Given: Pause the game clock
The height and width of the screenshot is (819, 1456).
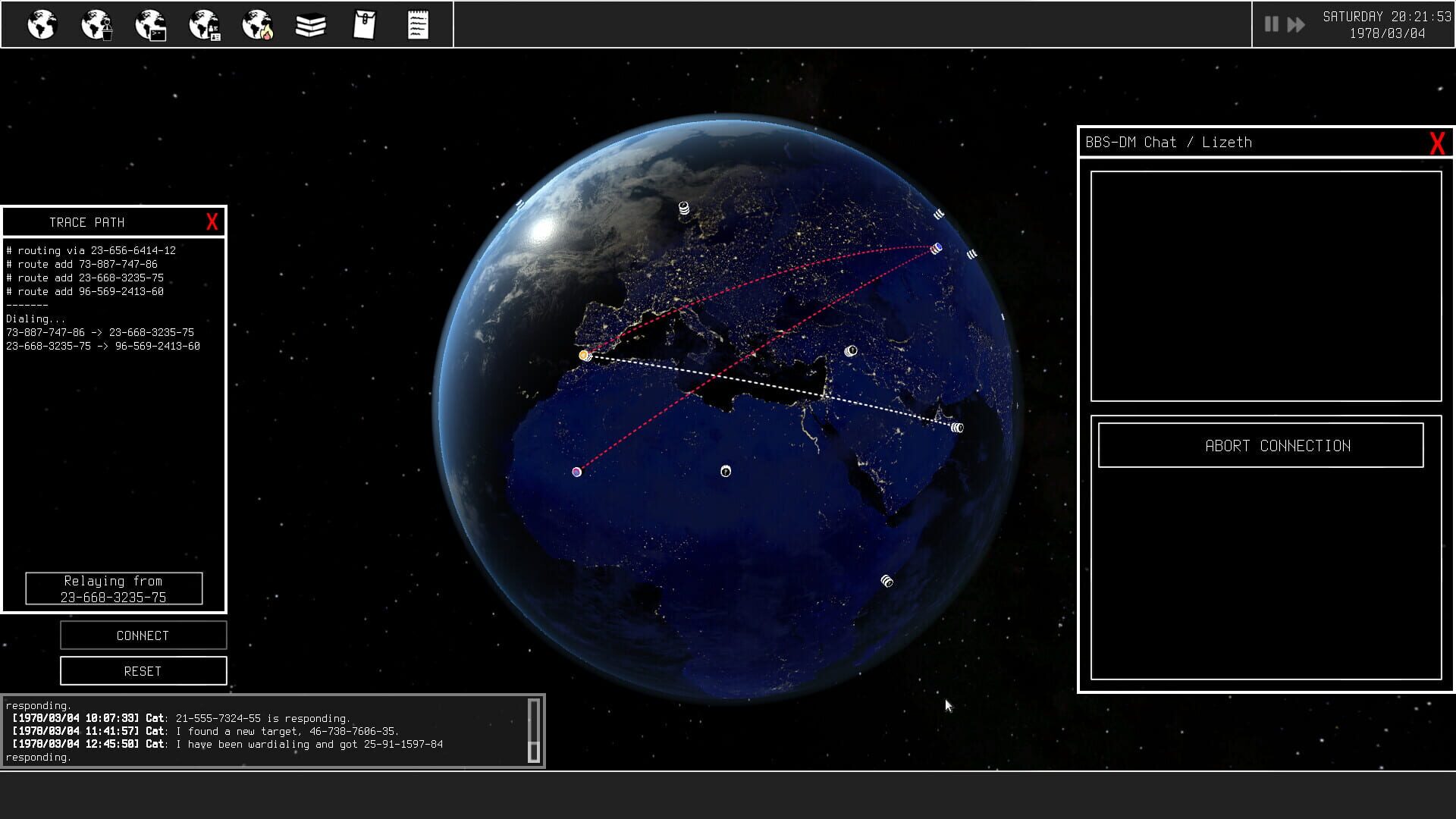Looking at the screenshot, I should click(1271, 24).
